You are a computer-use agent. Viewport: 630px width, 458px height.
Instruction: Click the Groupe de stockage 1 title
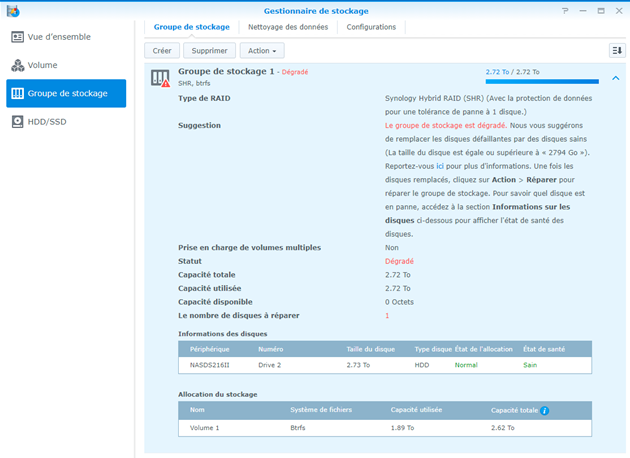pyautogui.click(x=226, y=72)
